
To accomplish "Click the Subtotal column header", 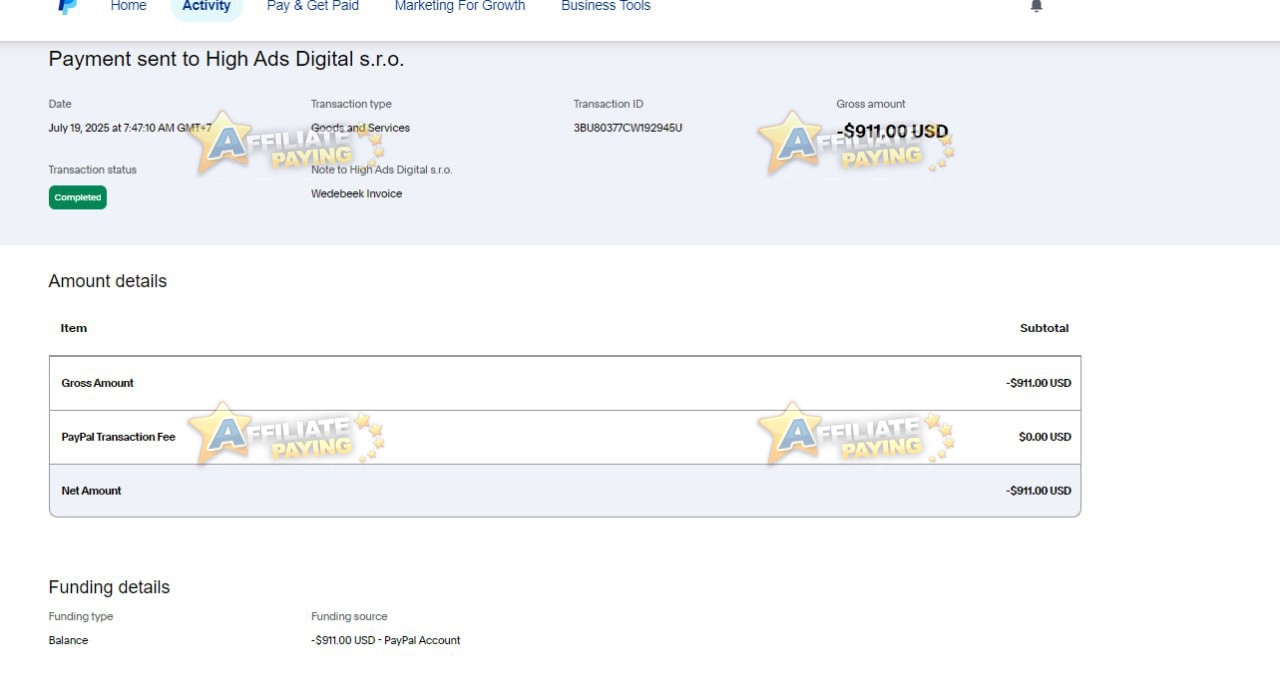I will click(x=1044, y=328).
